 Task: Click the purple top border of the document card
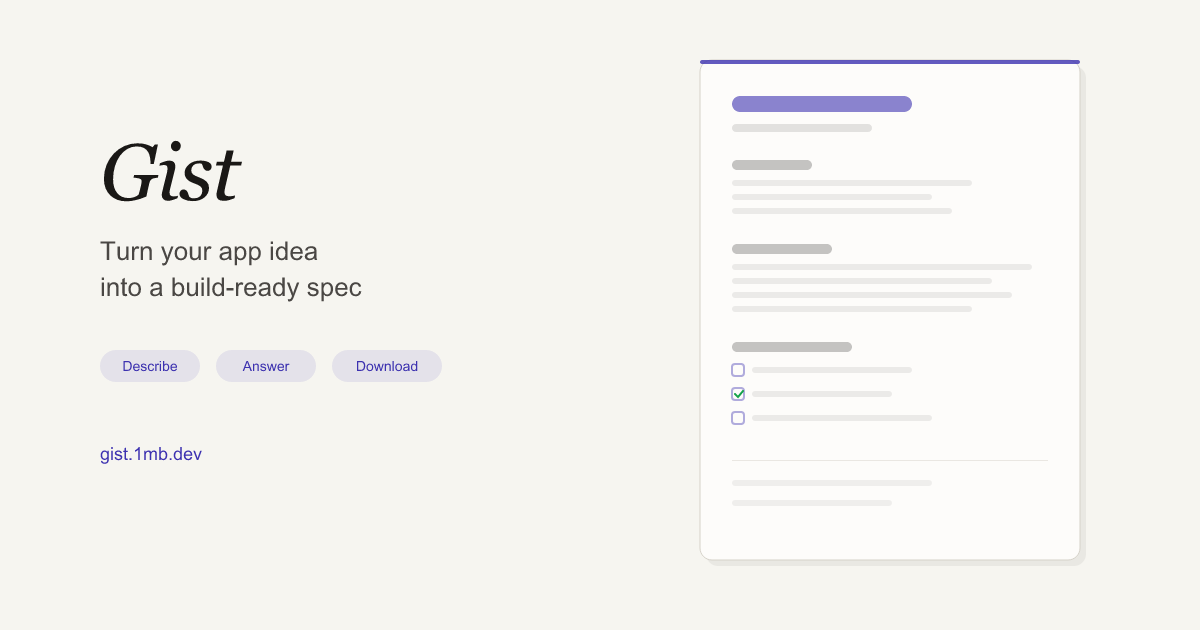tap(889, 62)
